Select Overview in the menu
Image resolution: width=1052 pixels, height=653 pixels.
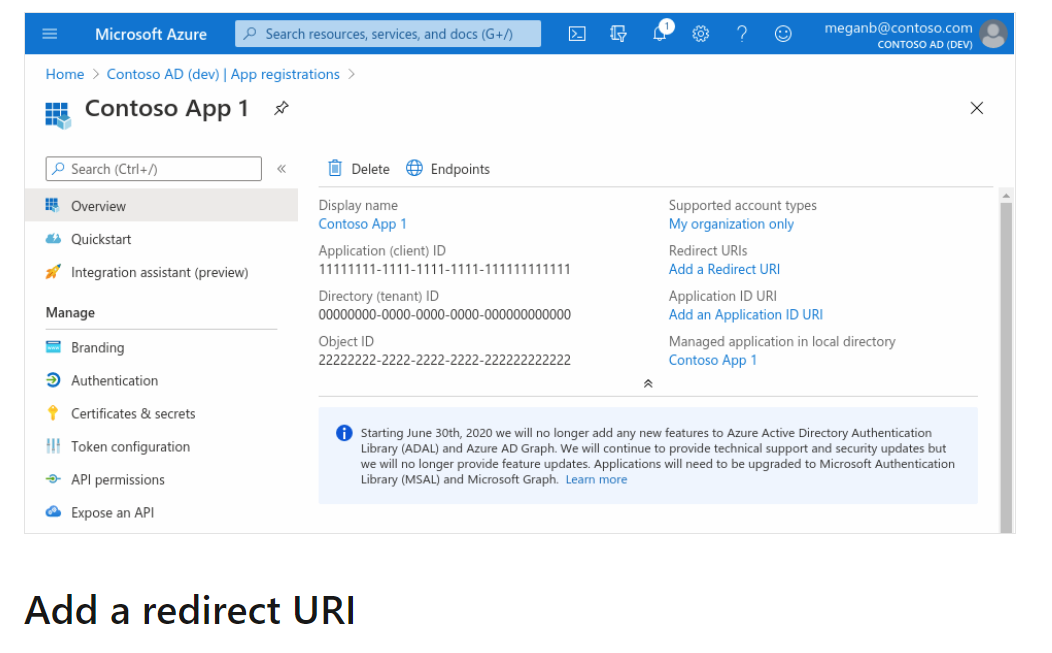tap(161, 205)
